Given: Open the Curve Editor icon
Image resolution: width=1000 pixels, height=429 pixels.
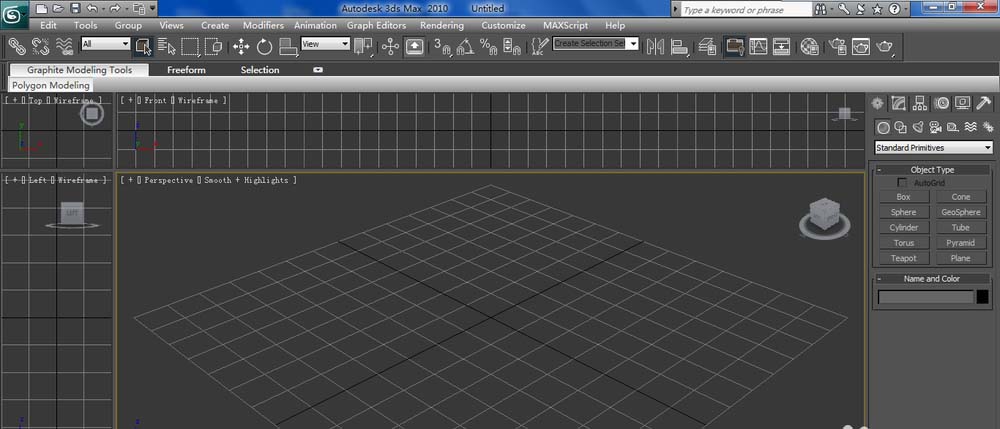Looking at the screenshot, I should point(758,47).
